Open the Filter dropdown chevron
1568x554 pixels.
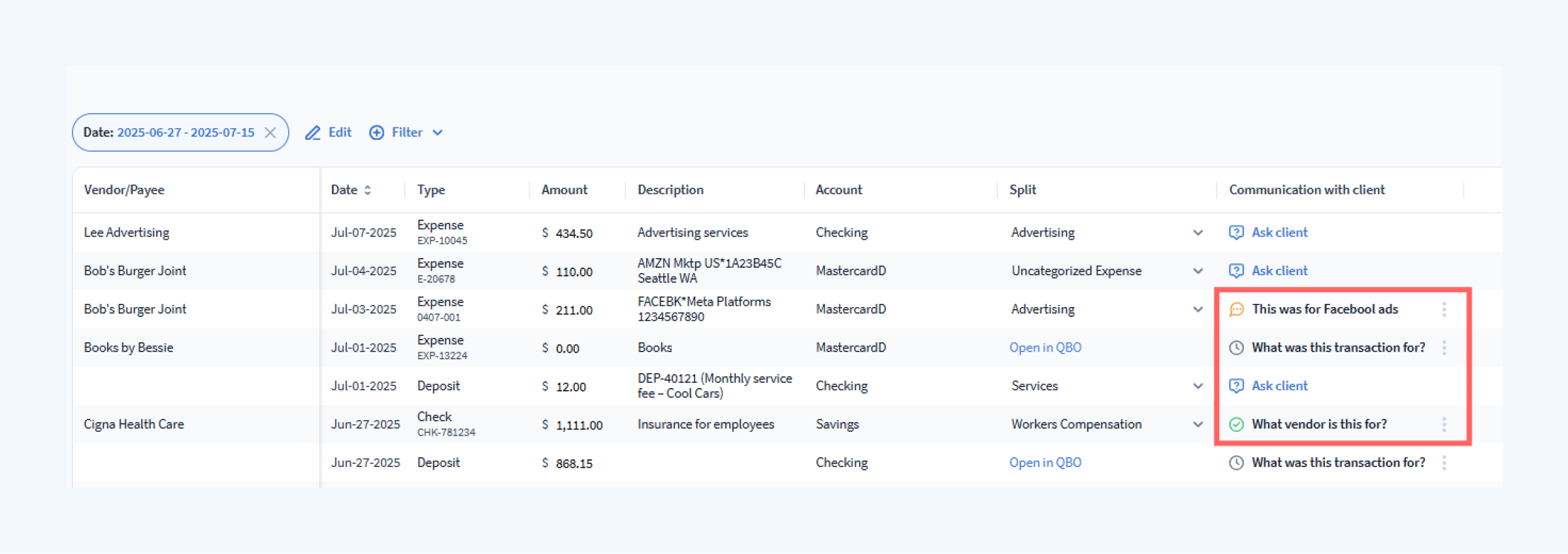[438, 133]
